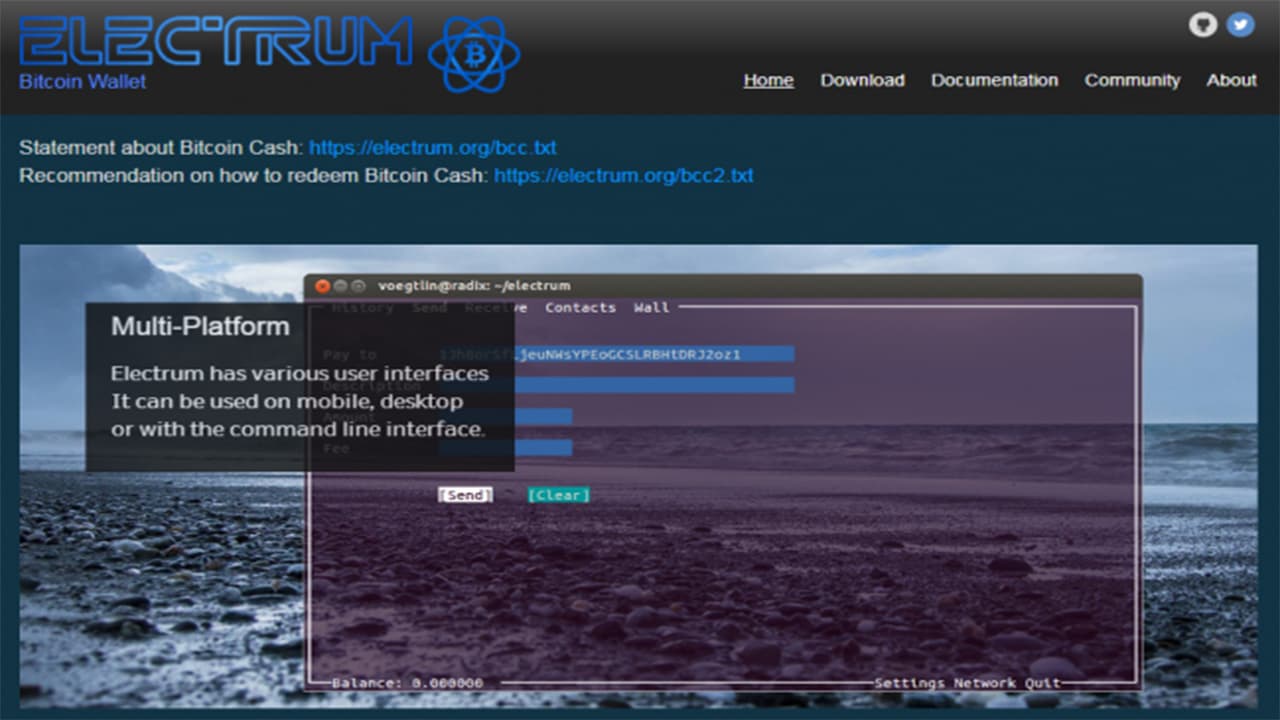Click the Balance: 0.000000 text
Screen dimensions: 1280x720
click(407, 683)
